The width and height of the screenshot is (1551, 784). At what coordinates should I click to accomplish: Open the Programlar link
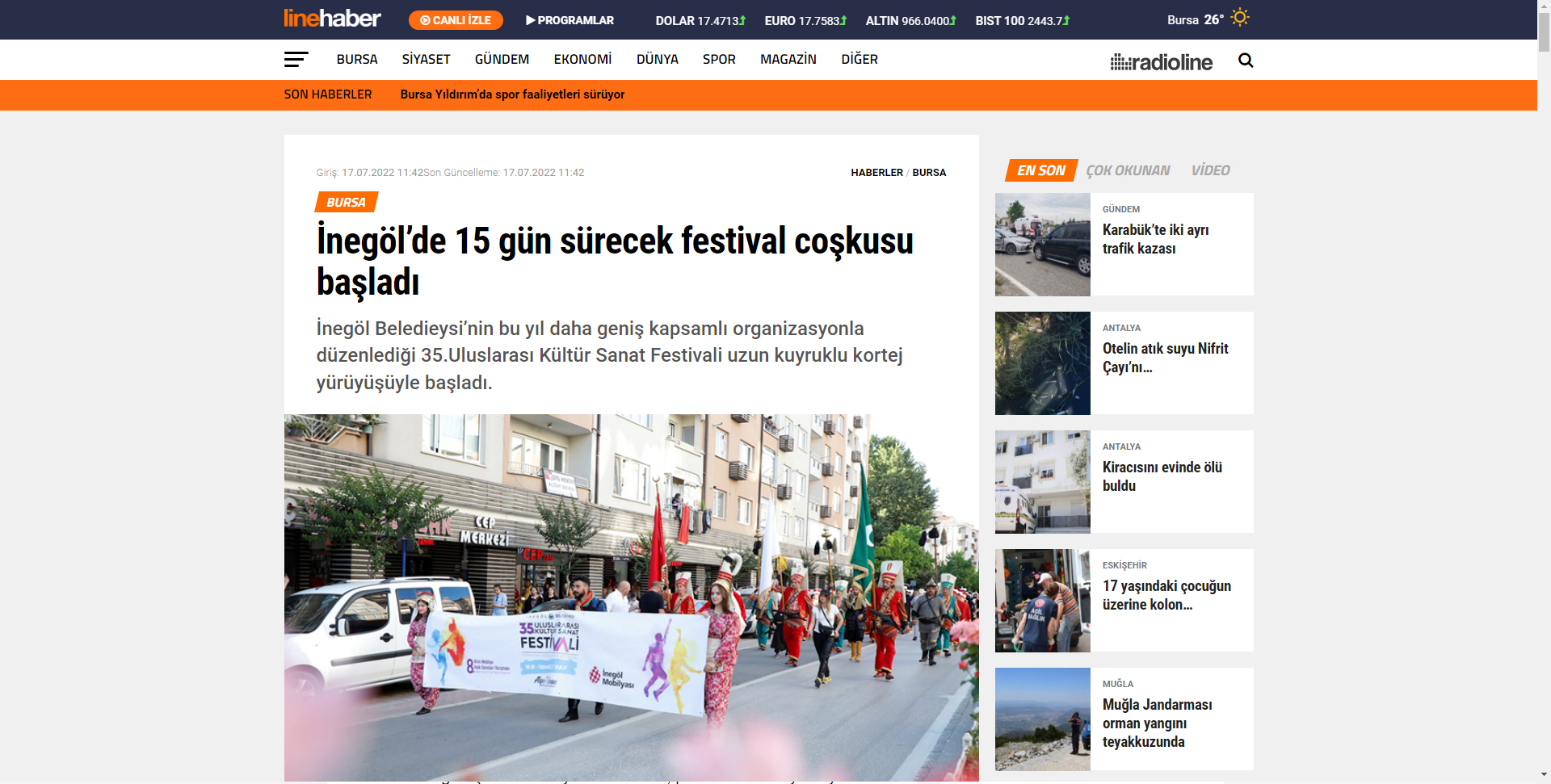(x=570, y=20)
